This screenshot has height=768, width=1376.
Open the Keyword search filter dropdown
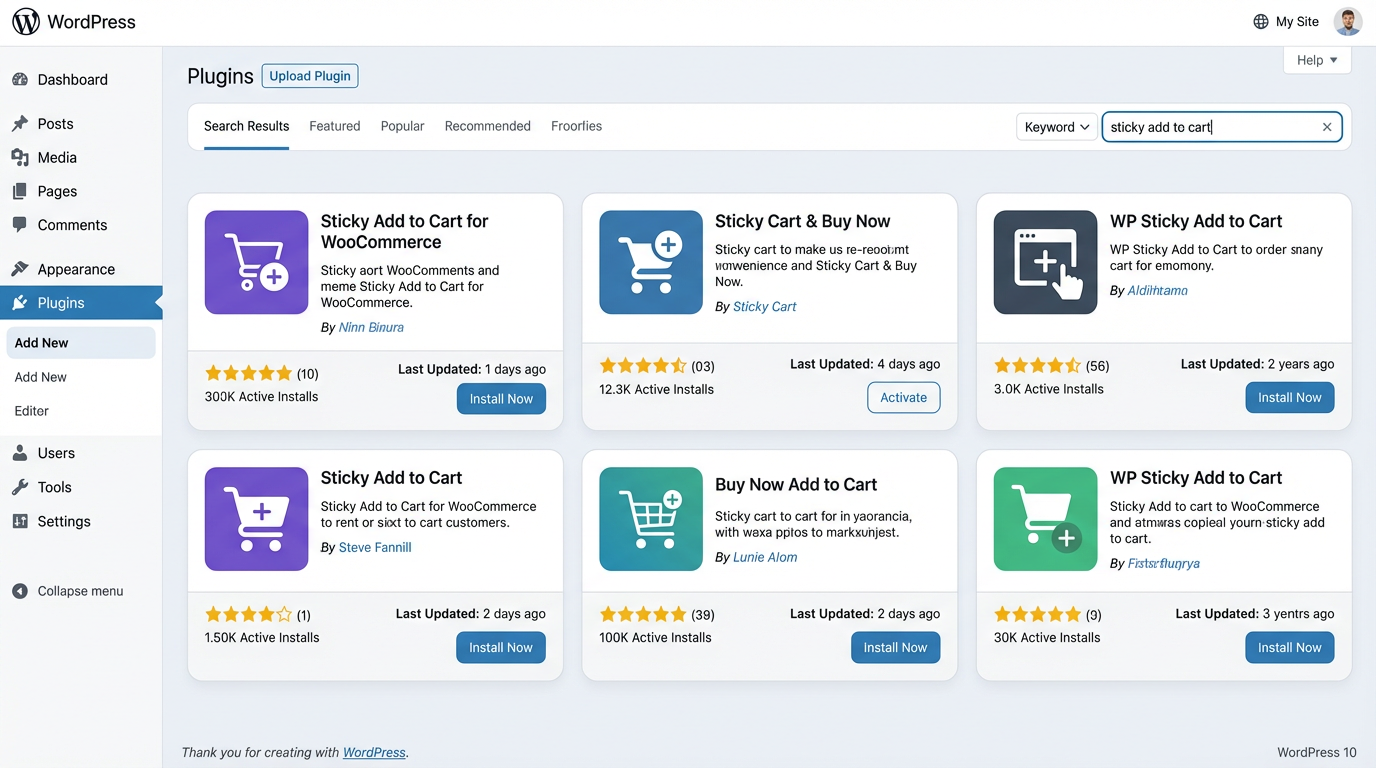pyautogui.click(x=1056, y=127)
